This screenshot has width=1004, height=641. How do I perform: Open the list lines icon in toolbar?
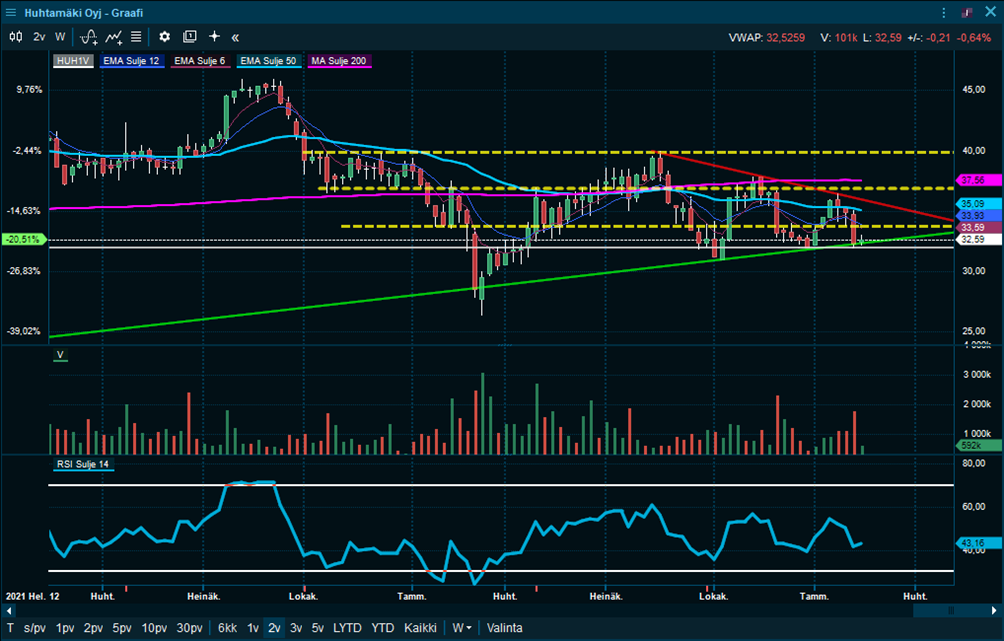point(136,36)
